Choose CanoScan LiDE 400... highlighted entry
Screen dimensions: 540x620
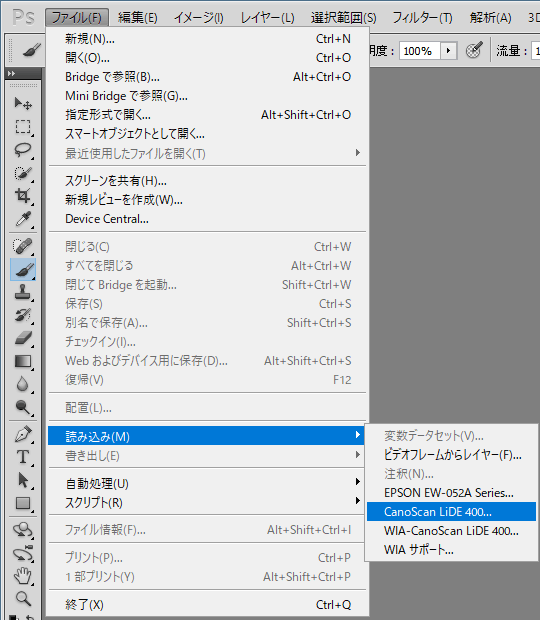pos(451,512)
